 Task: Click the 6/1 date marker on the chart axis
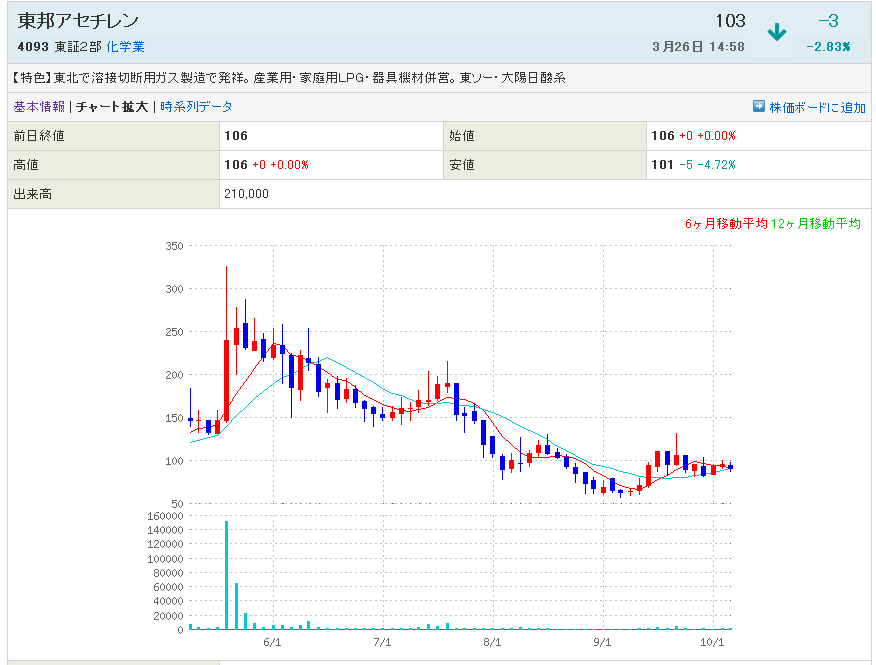(x=273, y=642)
